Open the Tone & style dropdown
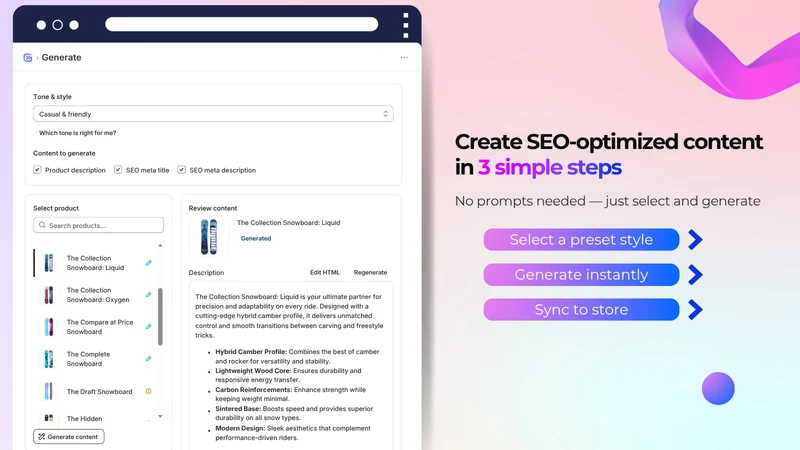This screenshot has width=800, height=450. click(x=213, y=114)
